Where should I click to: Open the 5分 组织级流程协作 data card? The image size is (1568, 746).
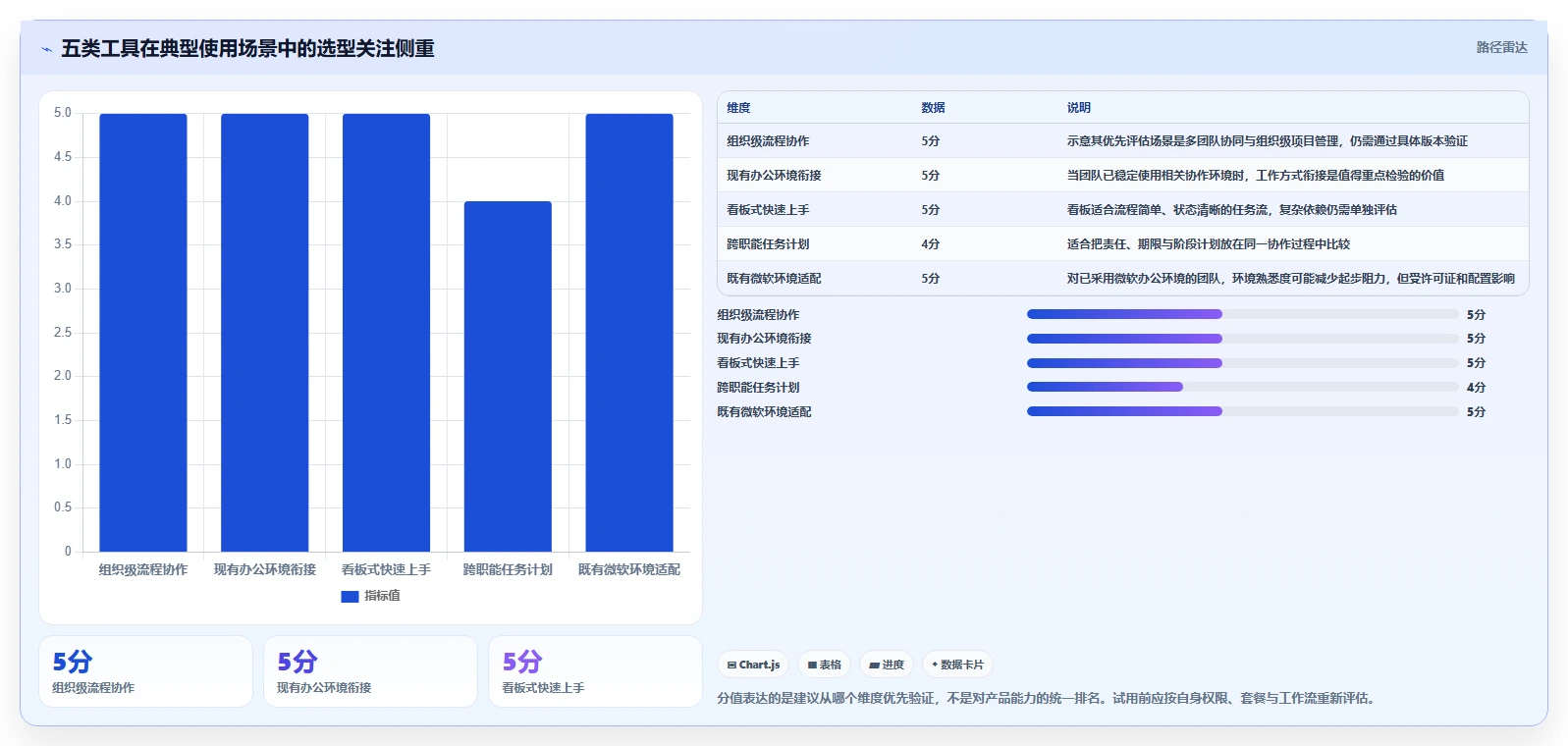[145, 671]
